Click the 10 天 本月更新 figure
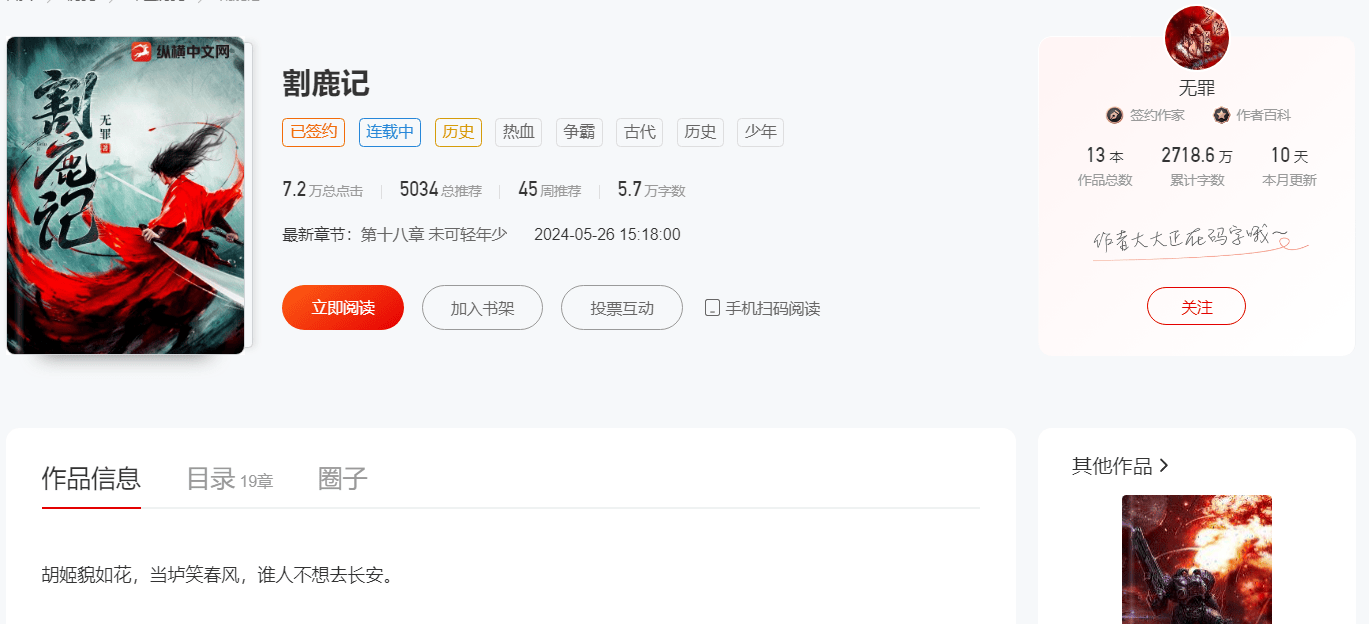Screen dimensions: 1369x624 point(1289,166)
